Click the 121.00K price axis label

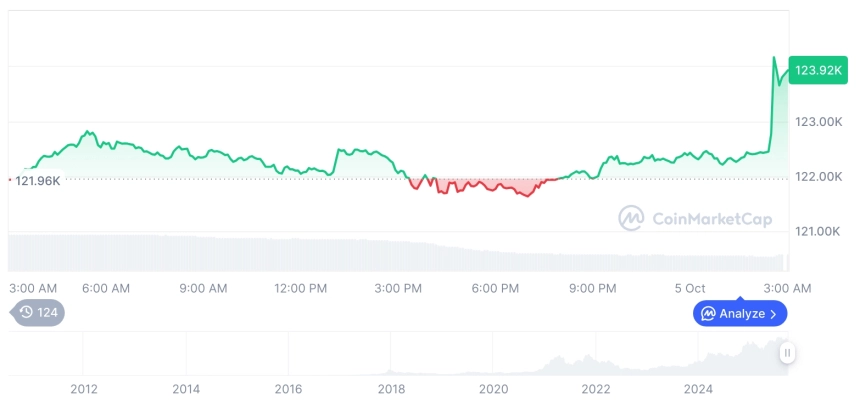[818, 232]
